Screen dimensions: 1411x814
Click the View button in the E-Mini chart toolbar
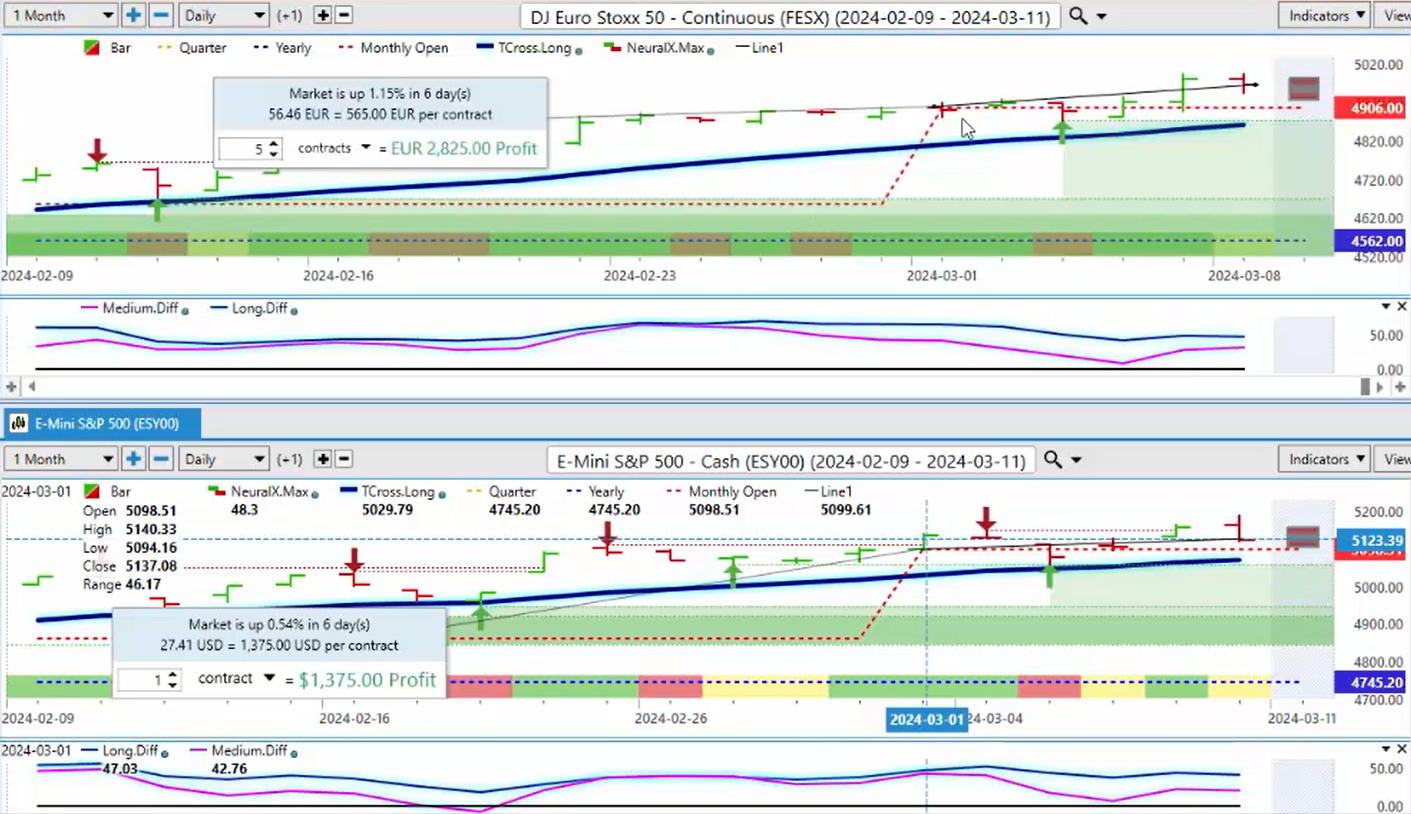point(1394,459)
